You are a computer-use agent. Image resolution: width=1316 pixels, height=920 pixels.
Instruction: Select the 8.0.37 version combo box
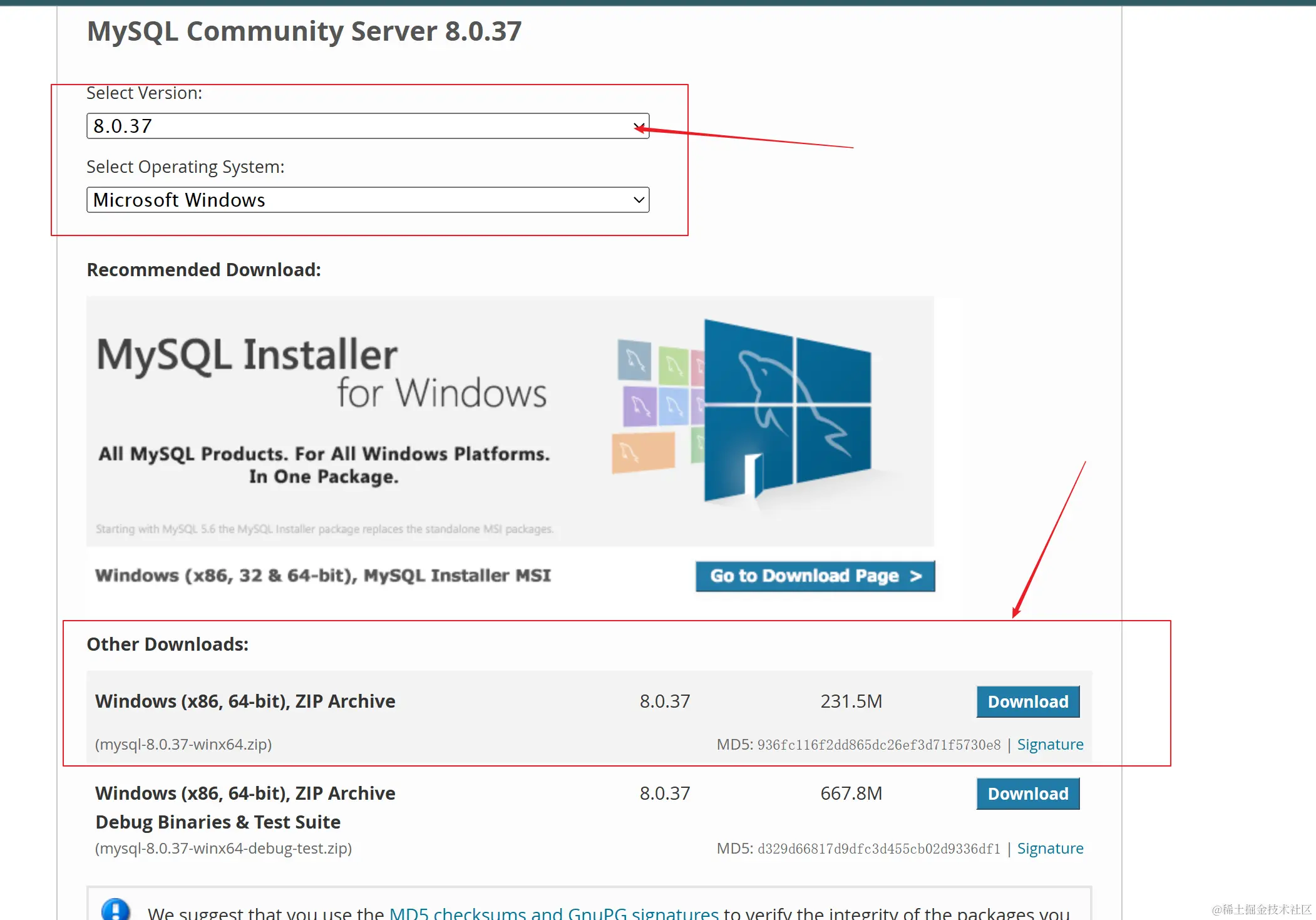(x=368, y=126)
